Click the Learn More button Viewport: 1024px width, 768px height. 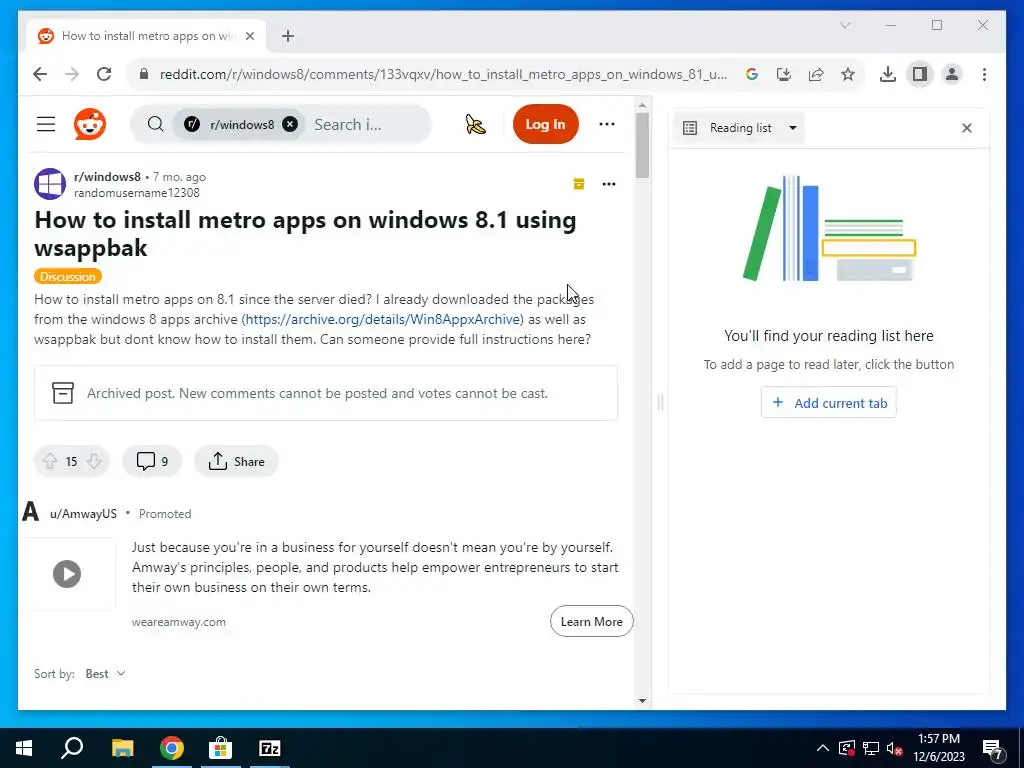(592, 622)
